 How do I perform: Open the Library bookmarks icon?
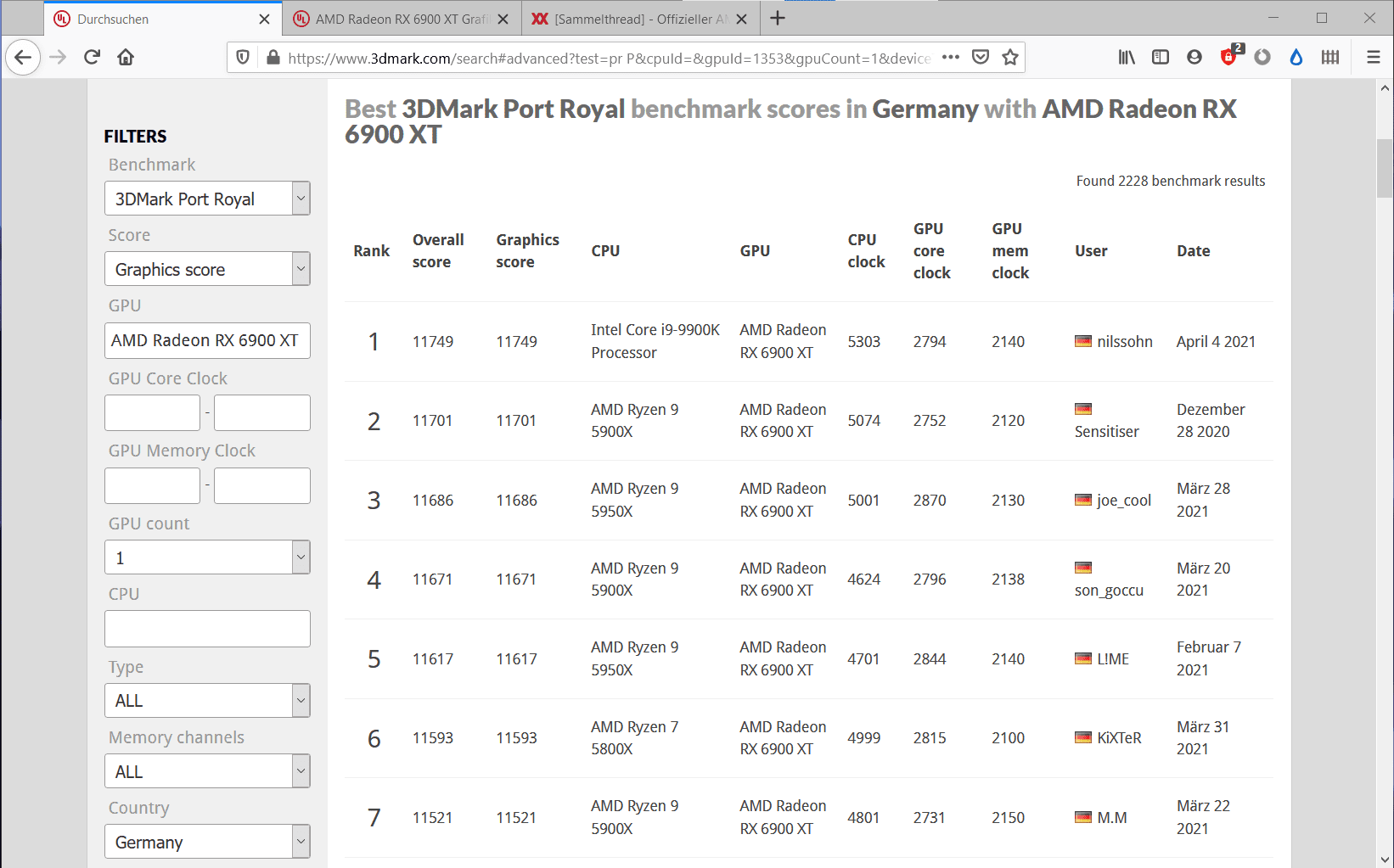point(1127,57)
